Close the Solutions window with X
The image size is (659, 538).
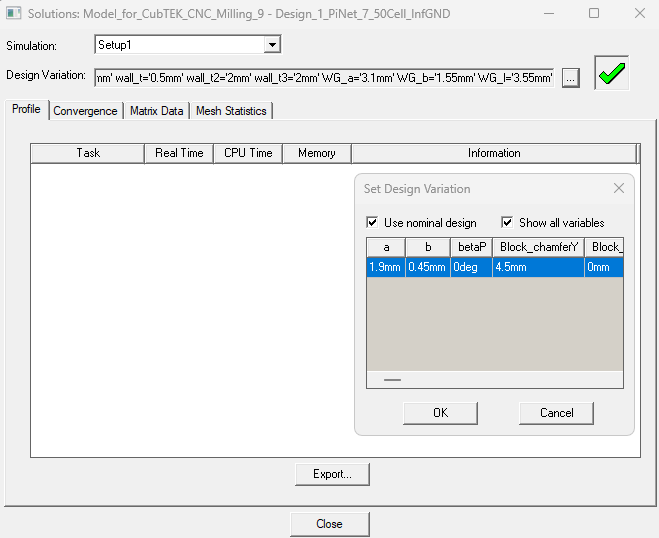pyautogui.click(x=640, y=13)
